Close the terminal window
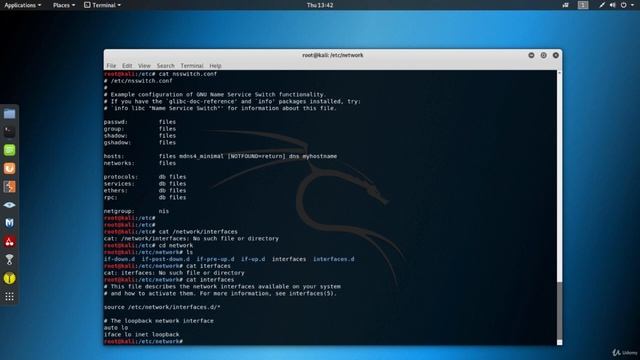640x360 pixels. pyautogui.click(x=556, y=55)
